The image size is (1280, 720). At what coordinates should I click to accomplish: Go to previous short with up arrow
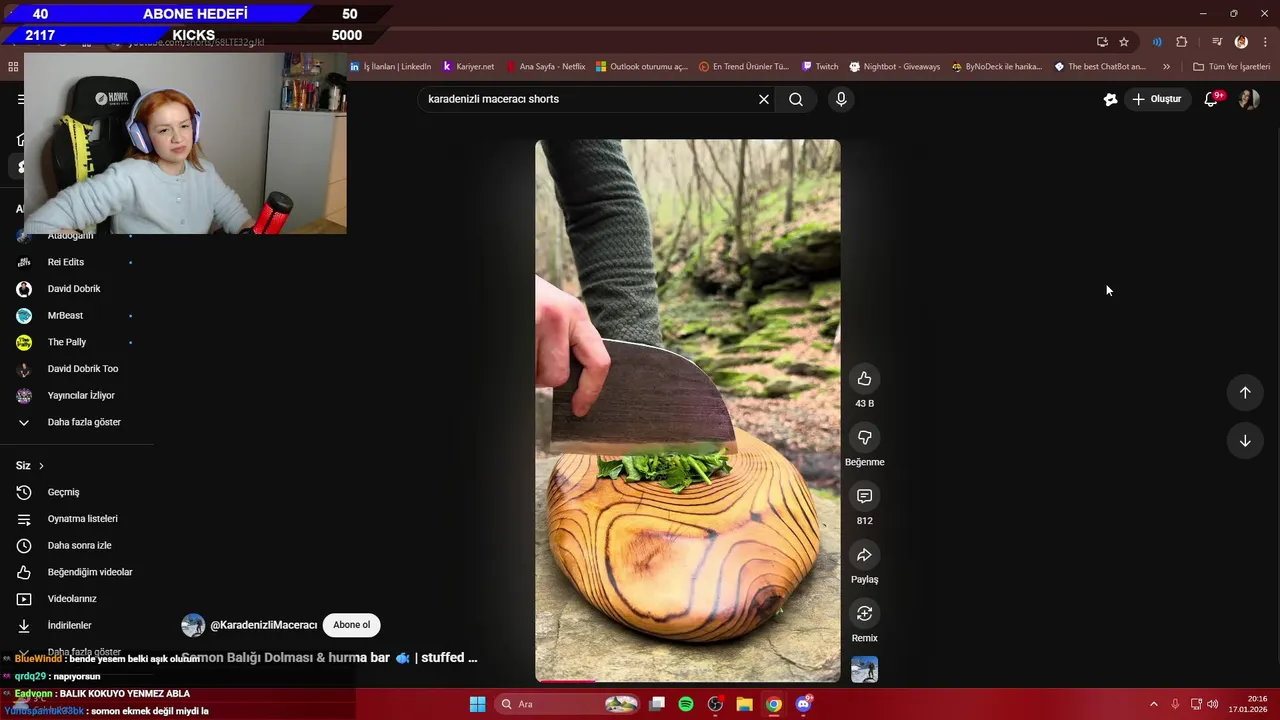[x=1245, y=392]
